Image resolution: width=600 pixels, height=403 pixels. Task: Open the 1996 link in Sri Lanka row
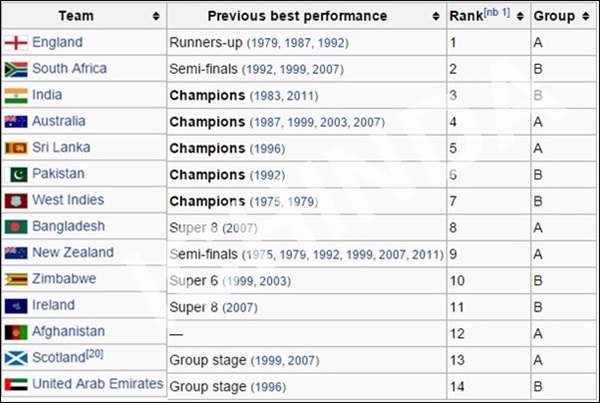tap(267, 148)
